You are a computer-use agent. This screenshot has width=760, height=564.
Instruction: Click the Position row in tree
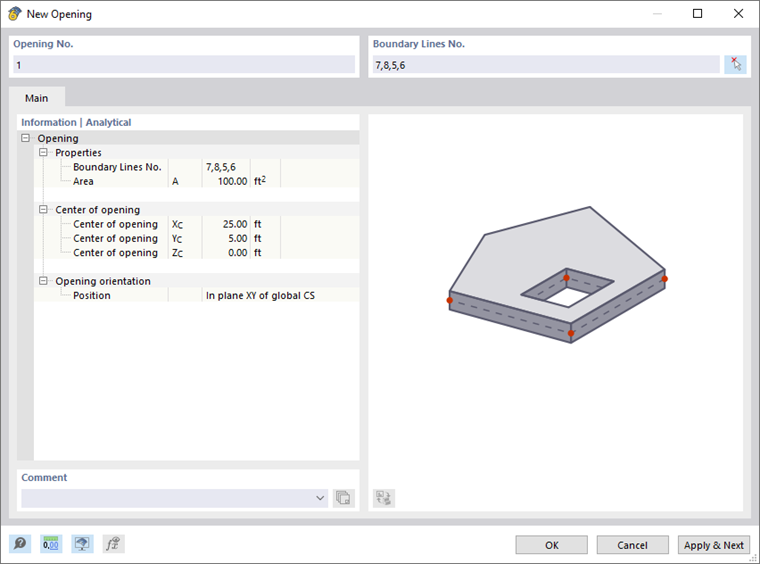pyautogui.click(x=197, y=295)
